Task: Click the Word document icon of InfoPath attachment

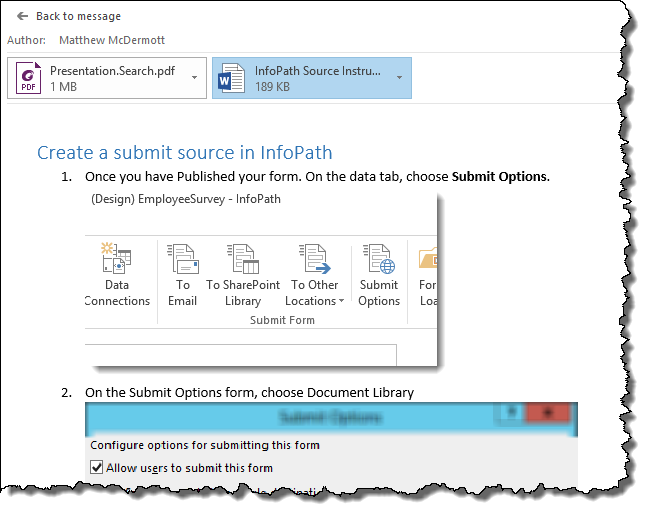Action: pyautogui.click(x=231, y=78)
